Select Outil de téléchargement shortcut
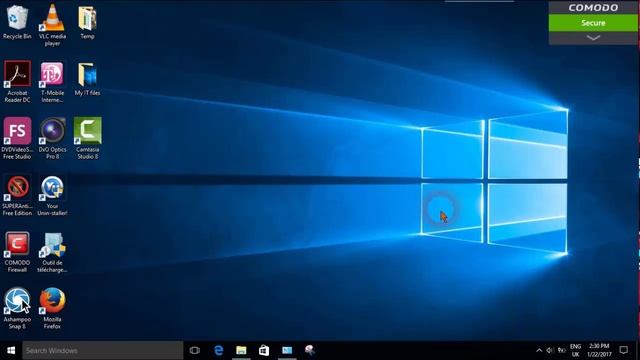Screen dimensions: 640x360 click(x=53, y=252)
